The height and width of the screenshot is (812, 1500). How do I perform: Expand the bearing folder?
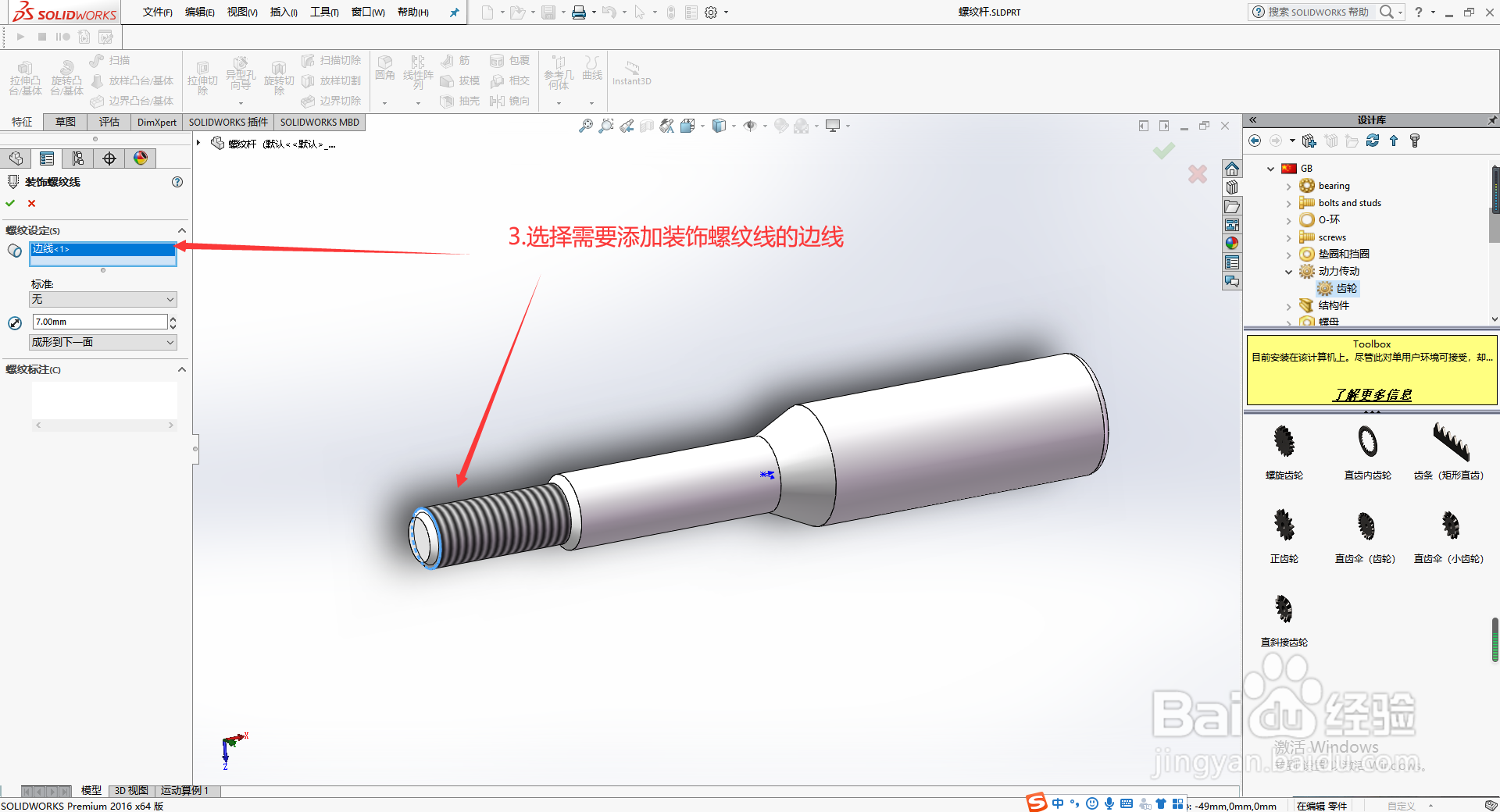pos(1289,187)
